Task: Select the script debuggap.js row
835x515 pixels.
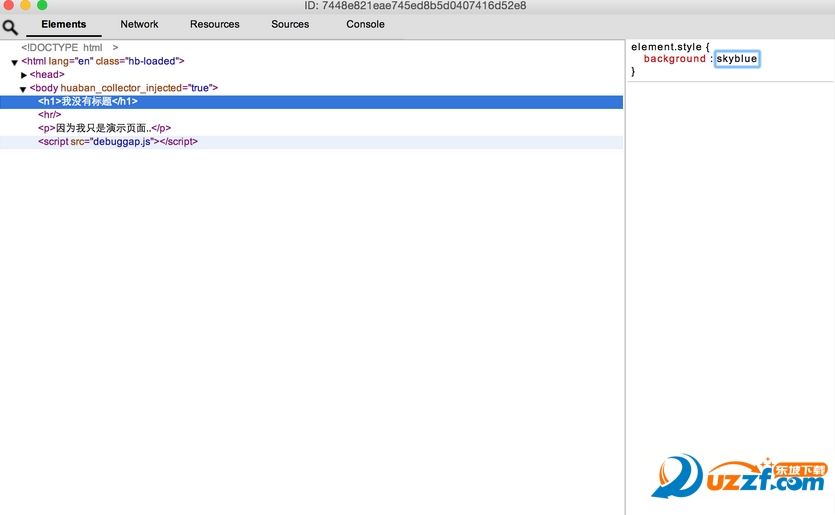Action: tap(312, 142)
